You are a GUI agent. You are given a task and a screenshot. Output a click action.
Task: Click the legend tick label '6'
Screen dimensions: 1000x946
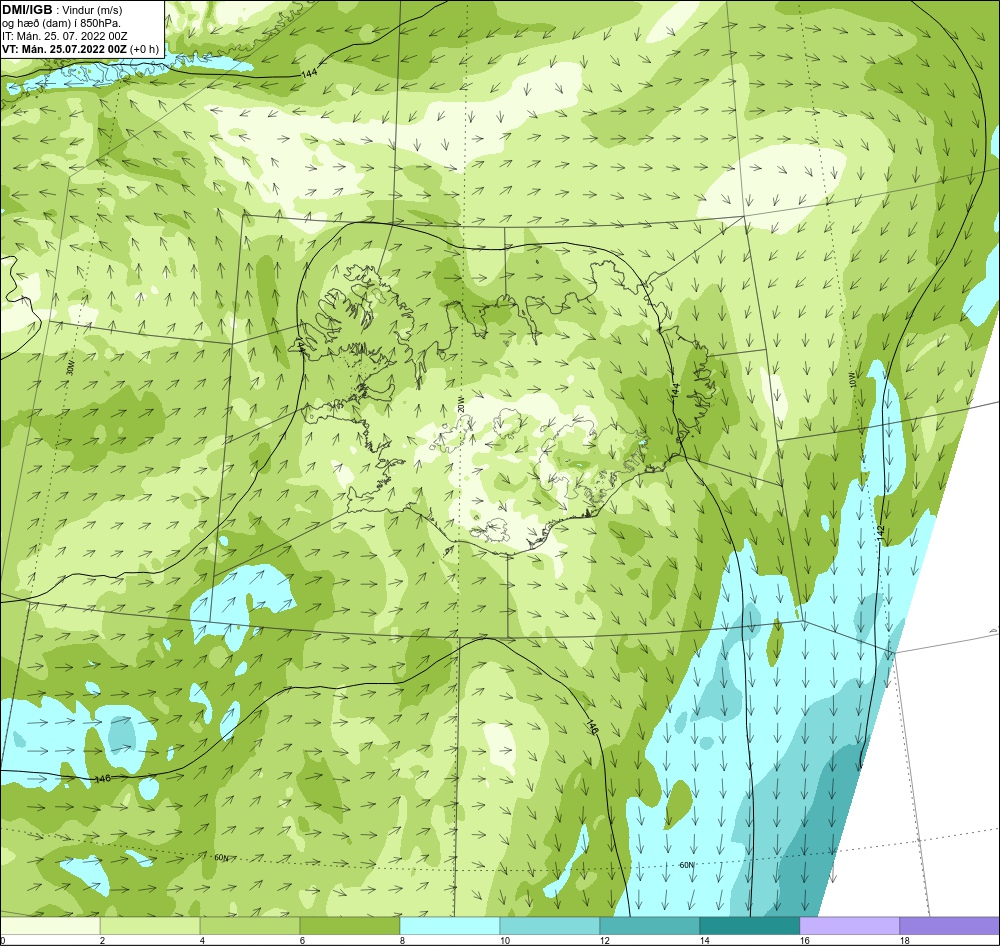(x=302, y=940)
